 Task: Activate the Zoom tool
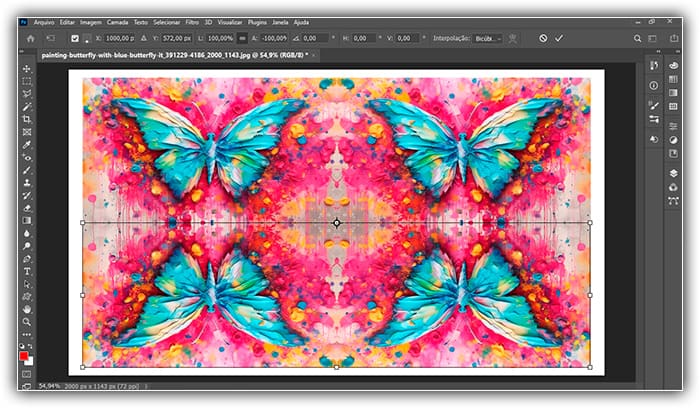[x=27, y=322]
